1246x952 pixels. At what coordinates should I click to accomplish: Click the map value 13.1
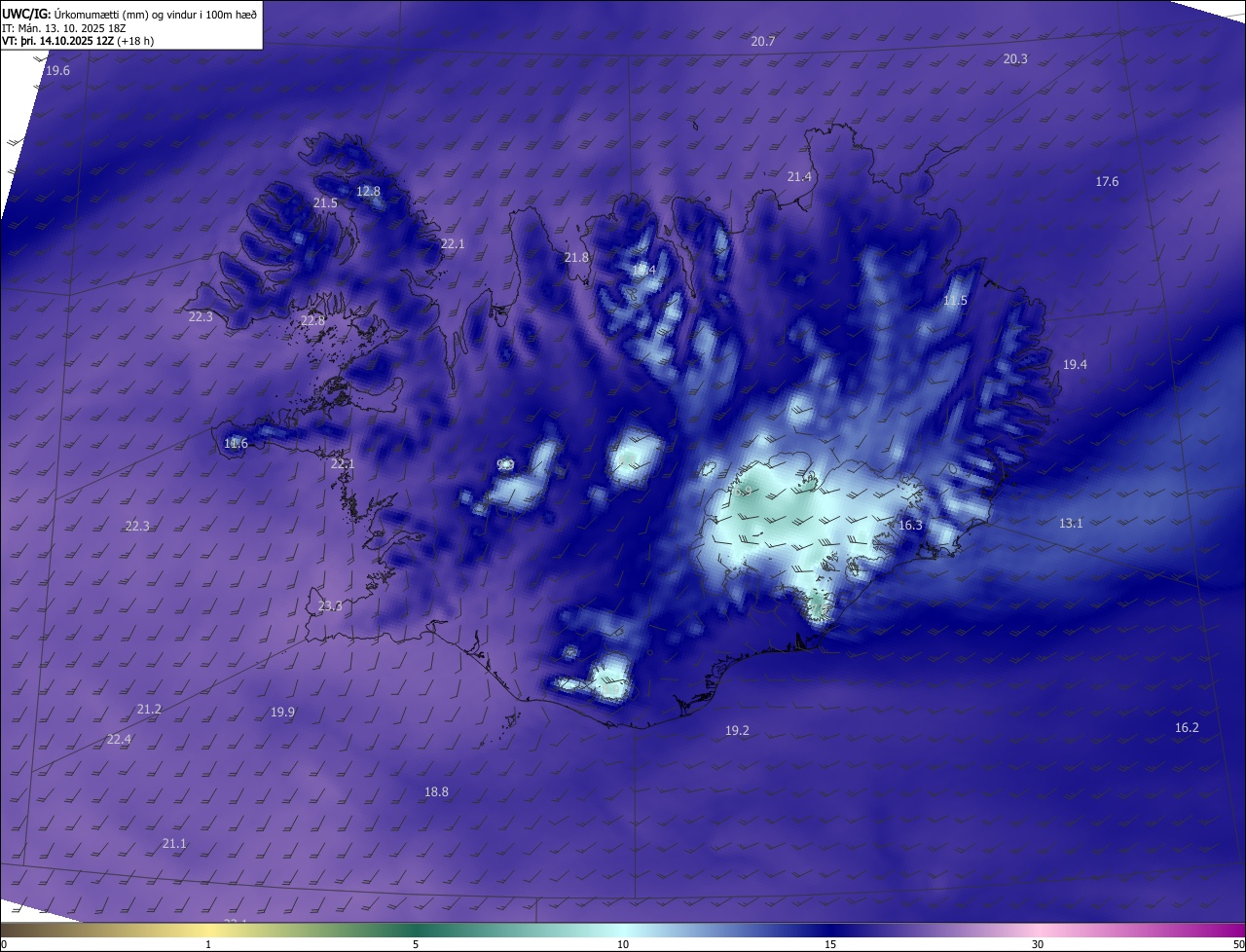(1071, 524)
